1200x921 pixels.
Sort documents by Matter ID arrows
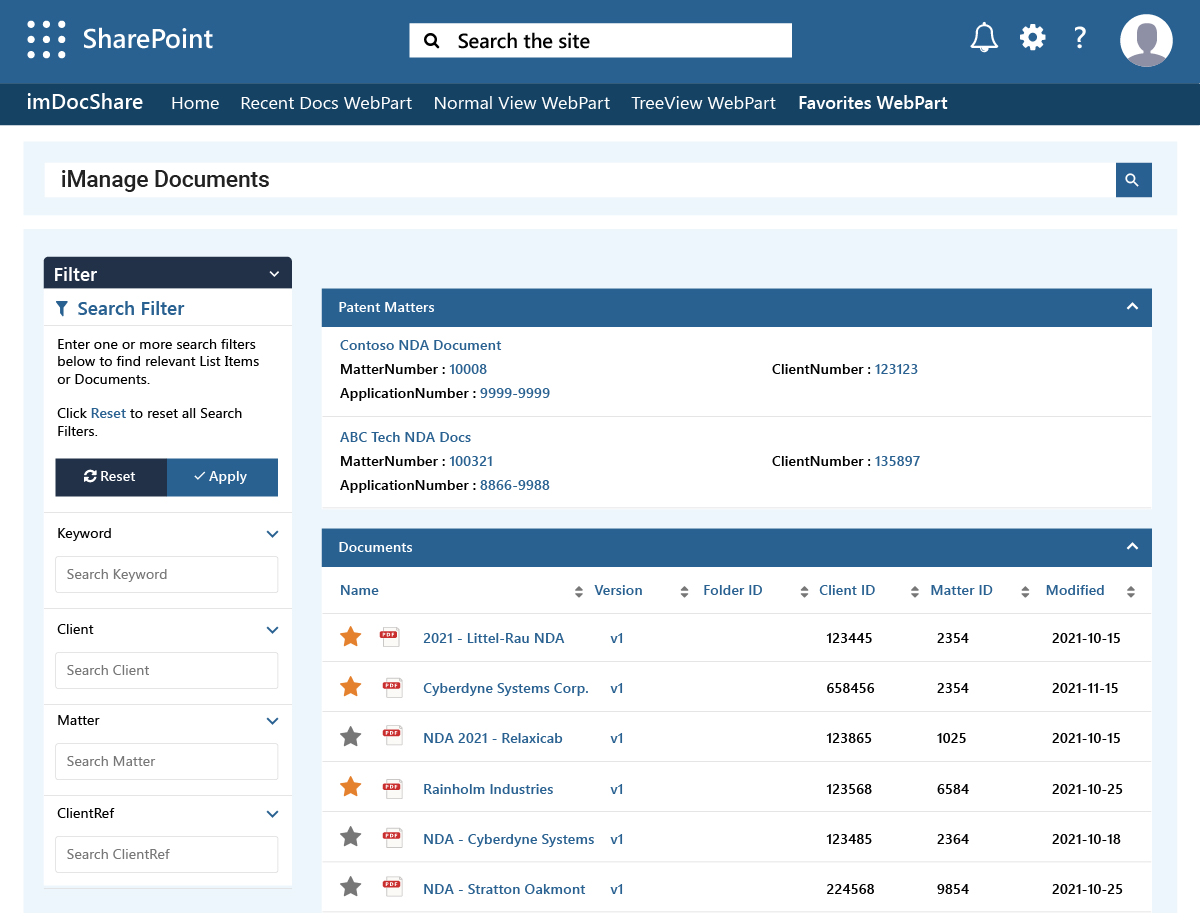1025,591
